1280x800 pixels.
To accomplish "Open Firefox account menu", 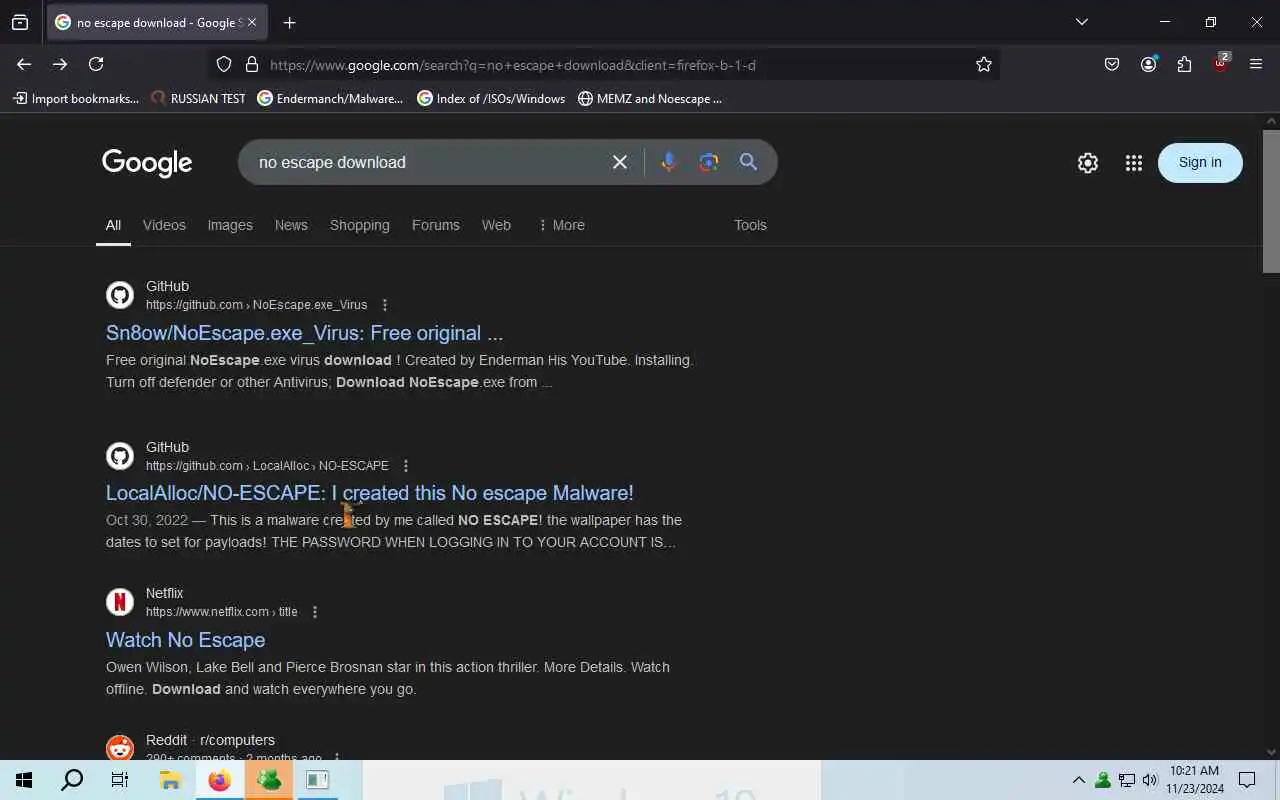I will (1148, 64).
